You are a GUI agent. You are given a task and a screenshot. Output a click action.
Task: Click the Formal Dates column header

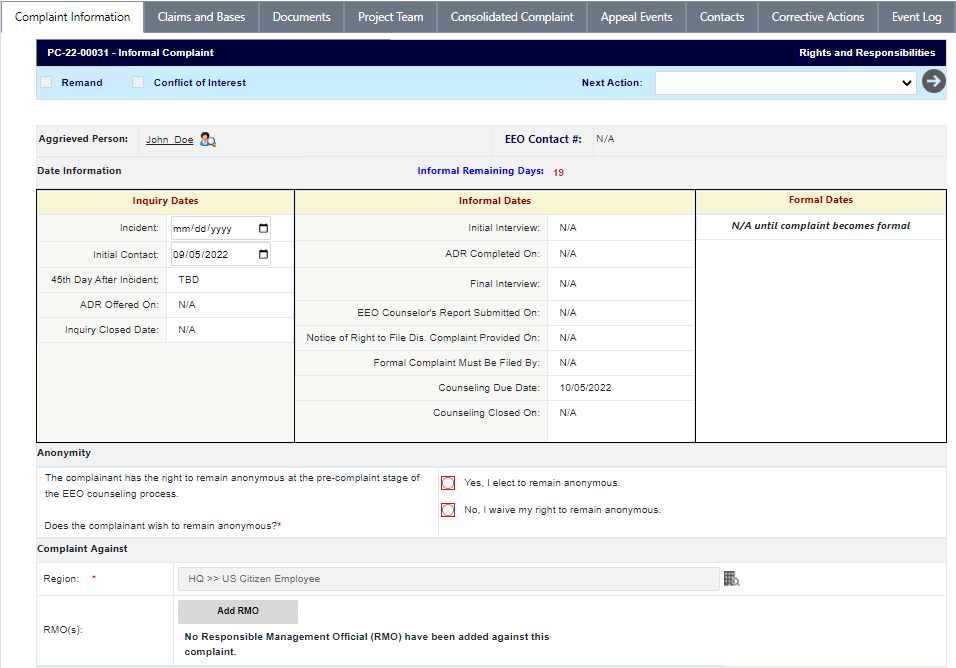[x=821, y=200]
